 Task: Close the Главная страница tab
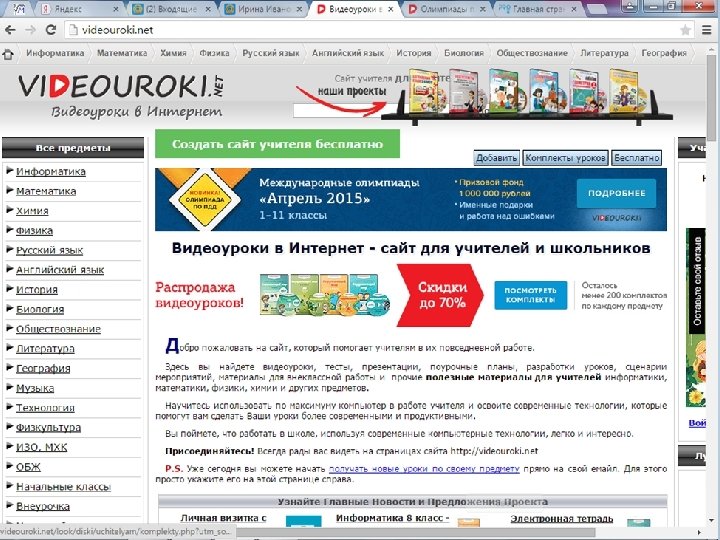(574, 9)
